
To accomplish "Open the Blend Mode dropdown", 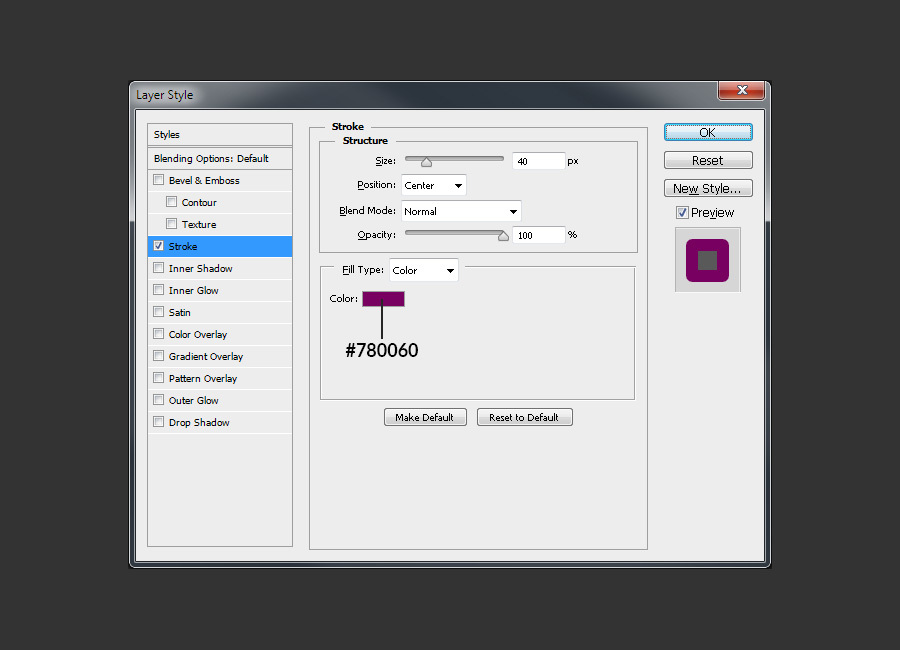I will click(x=460, y=211).
